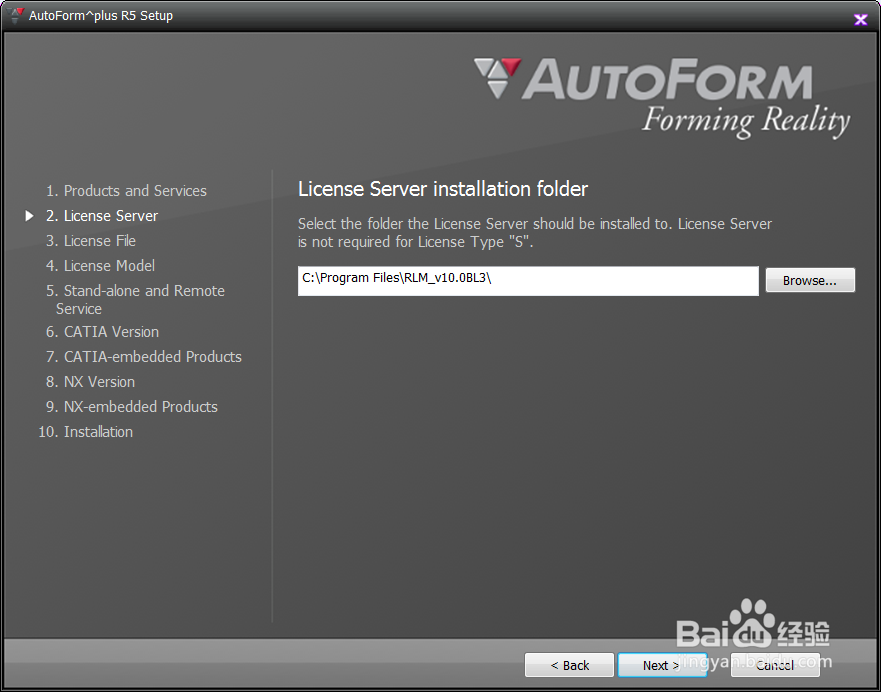Select step 1. Products and Services
The width and height of the screenshot is (881, 692).
coord(126,191)
